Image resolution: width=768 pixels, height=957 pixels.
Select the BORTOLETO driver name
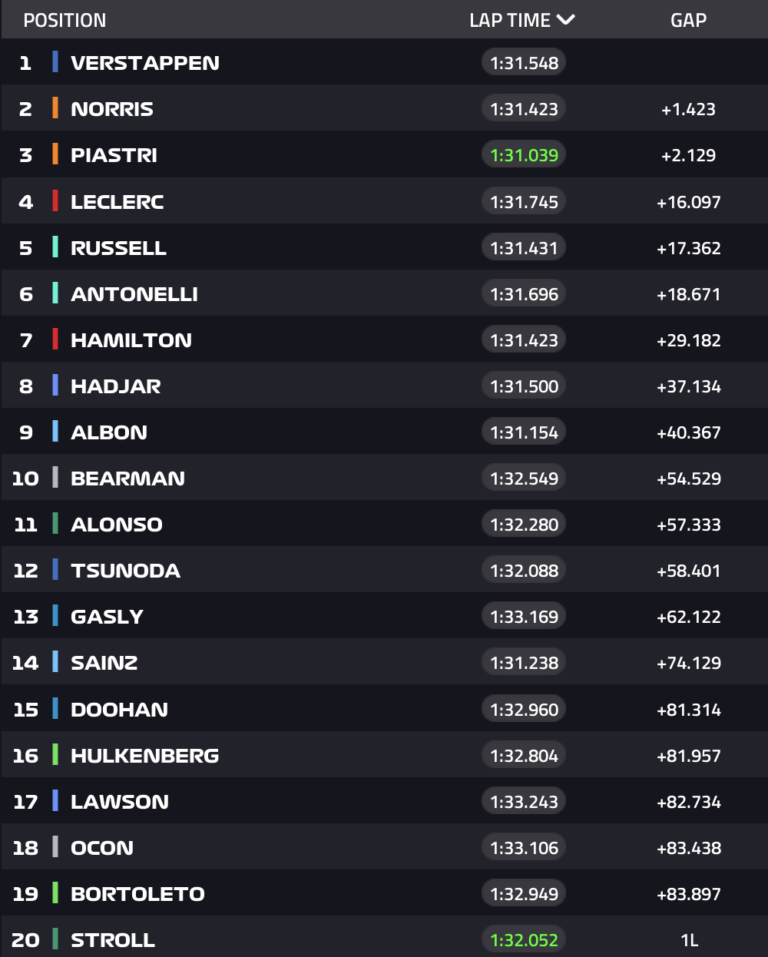(137, 894)
